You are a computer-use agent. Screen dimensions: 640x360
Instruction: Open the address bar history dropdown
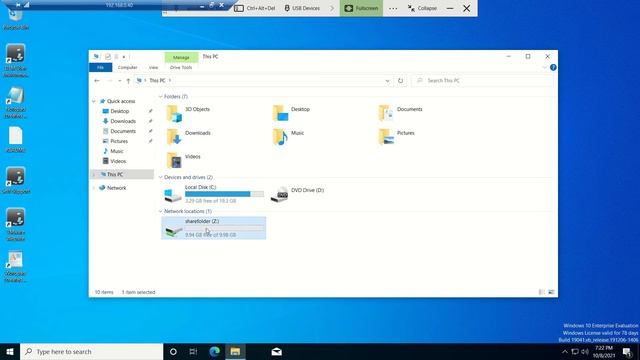point(387,81)
